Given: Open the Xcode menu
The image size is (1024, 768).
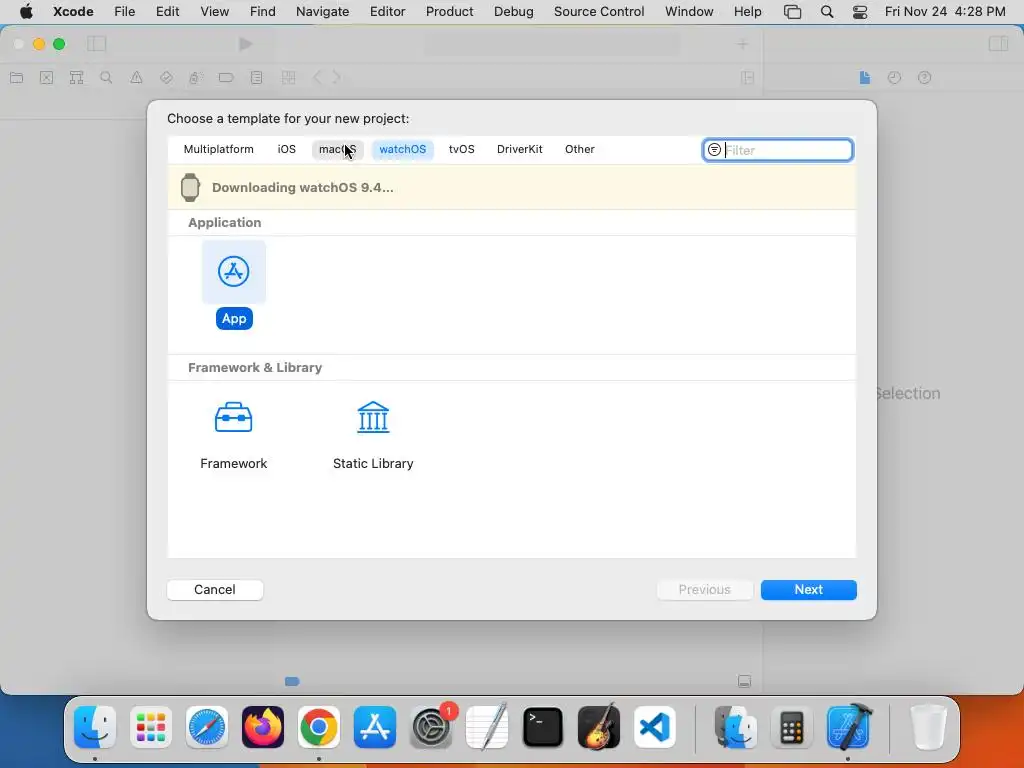Looking at the screenshot, I should coord(73,11).
